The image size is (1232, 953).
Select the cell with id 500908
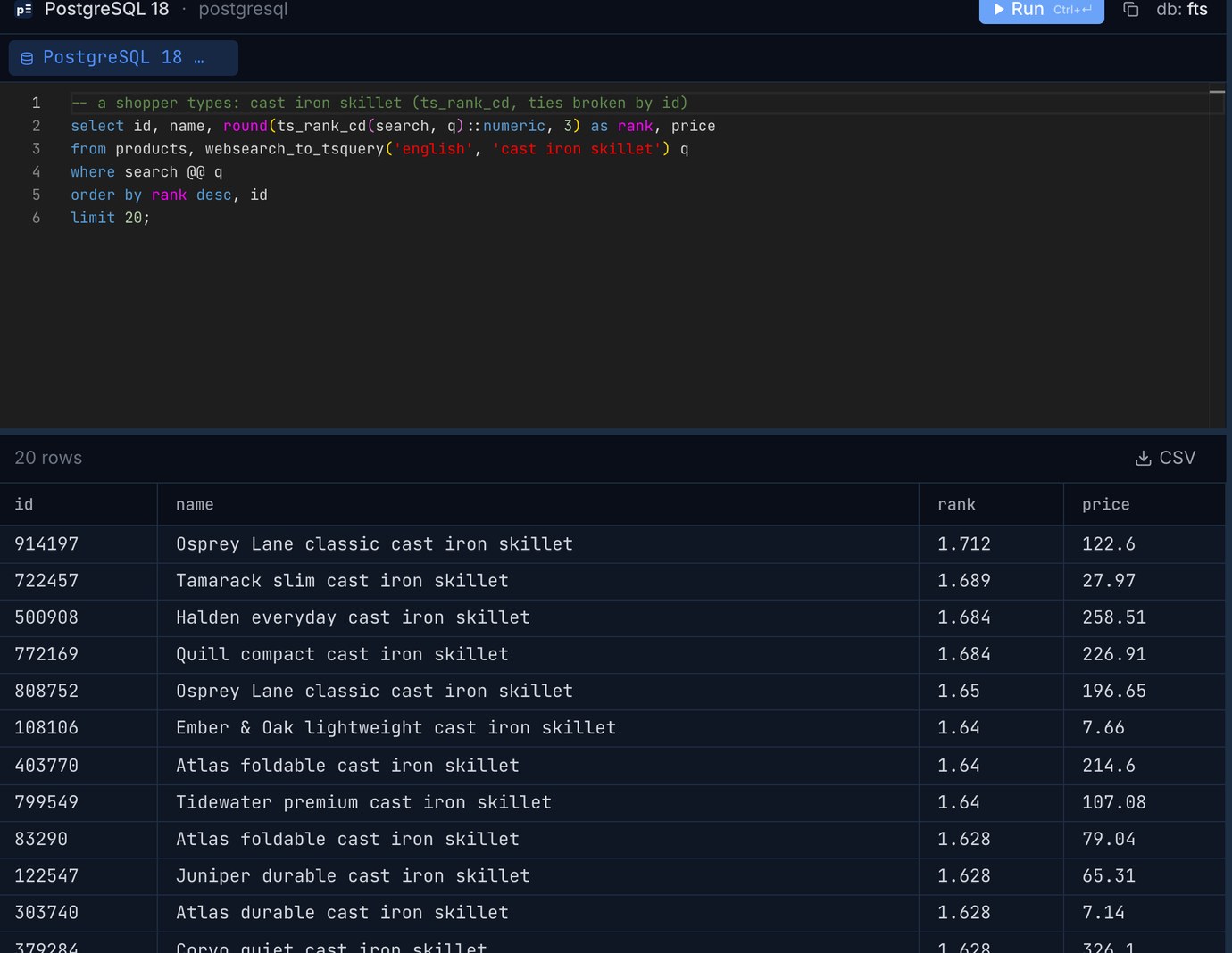coord(79,617)
